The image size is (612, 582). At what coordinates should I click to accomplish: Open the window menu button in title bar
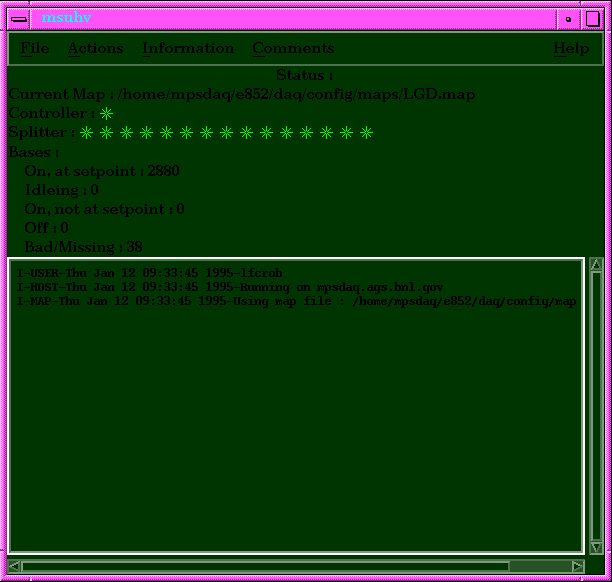click(x=20, y=18)
